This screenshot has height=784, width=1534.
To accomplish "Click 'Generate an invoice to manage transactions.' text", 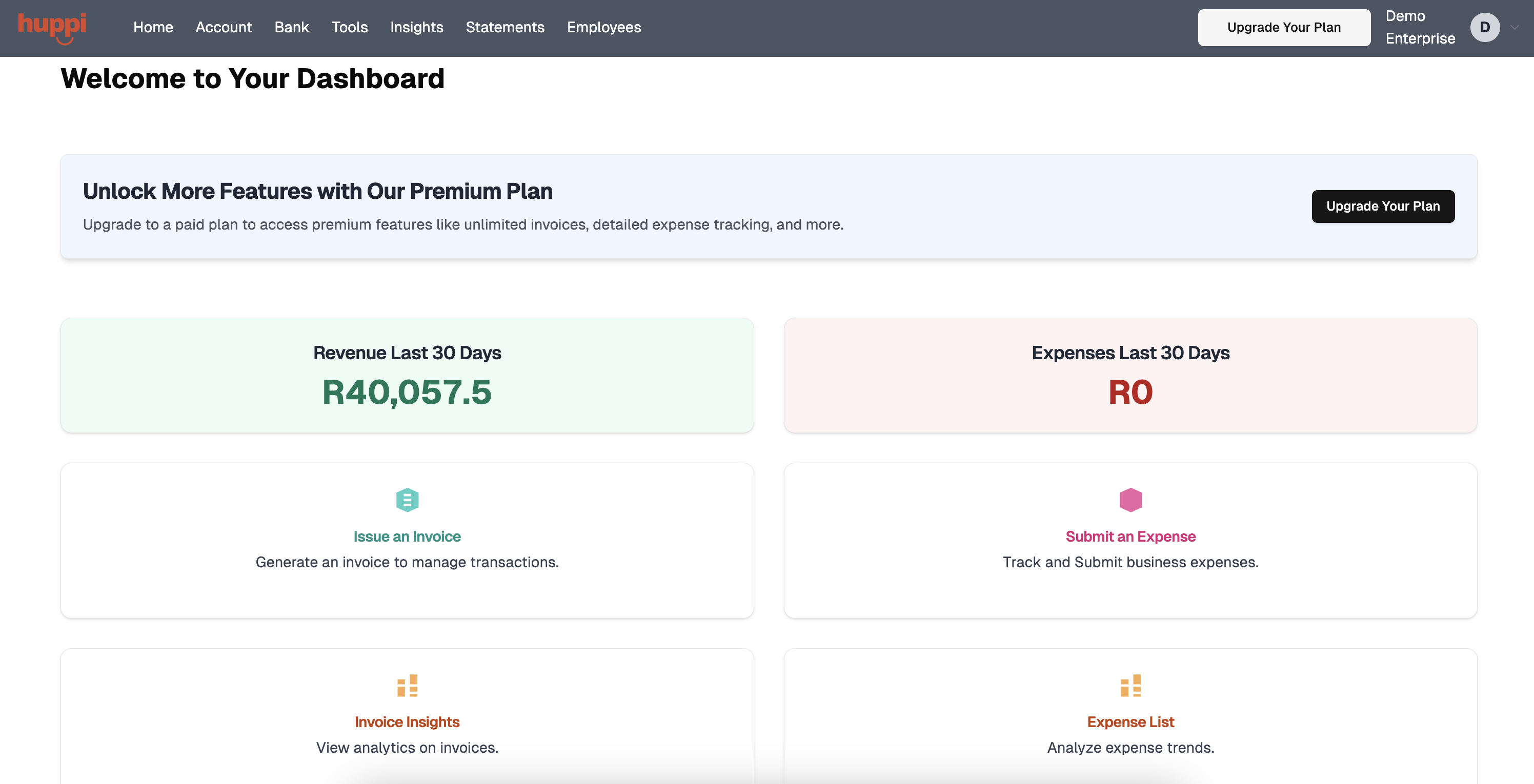I will coord(407,562).
